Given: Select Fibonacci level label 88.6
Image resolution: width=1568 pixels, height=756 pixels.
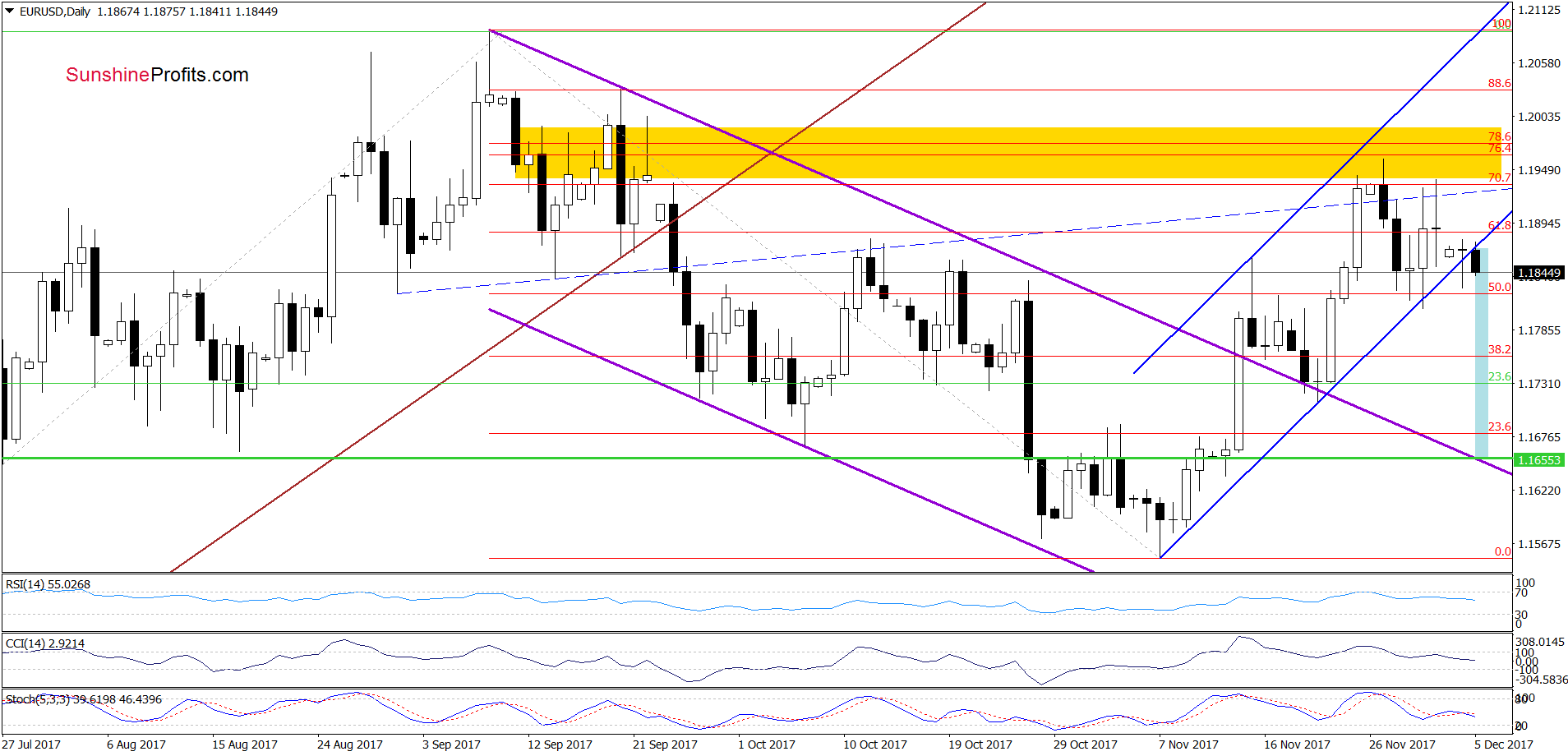Looking at the screenshot, I should [1499, 83].
